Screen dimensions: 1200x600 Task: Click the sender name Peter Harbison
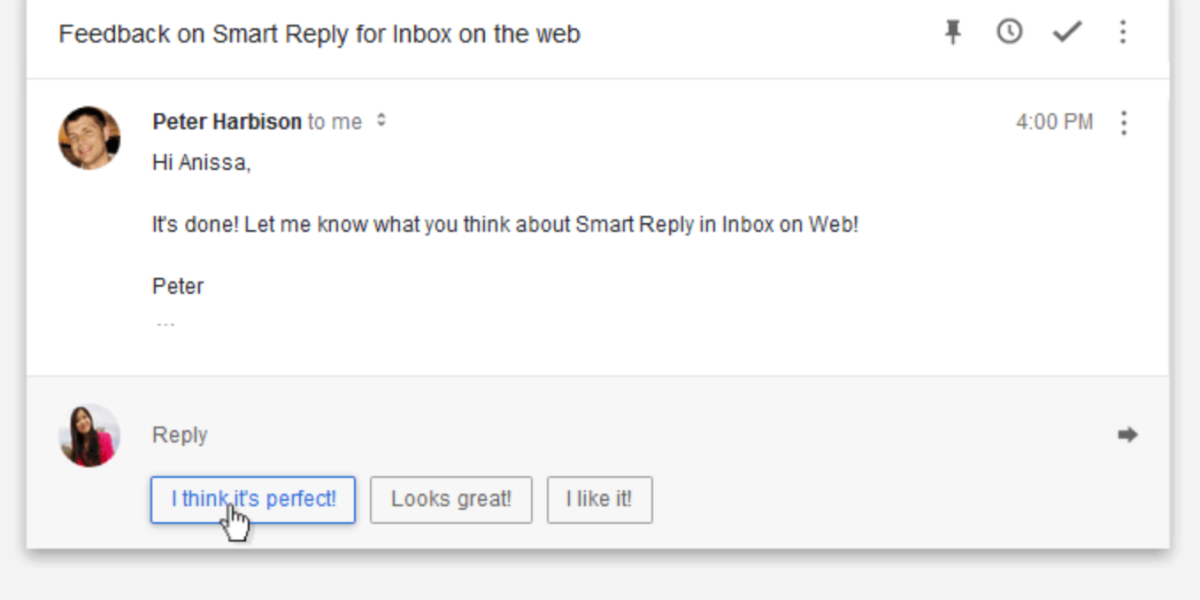click(226, 121)
